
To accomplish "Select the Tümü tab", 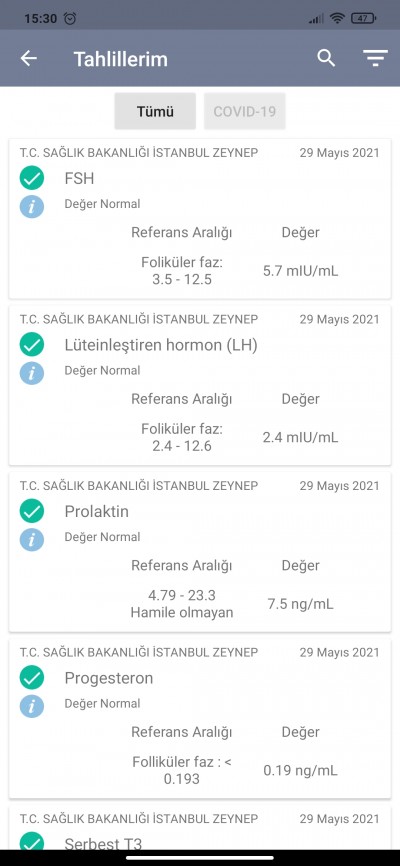I will [155, 111].
